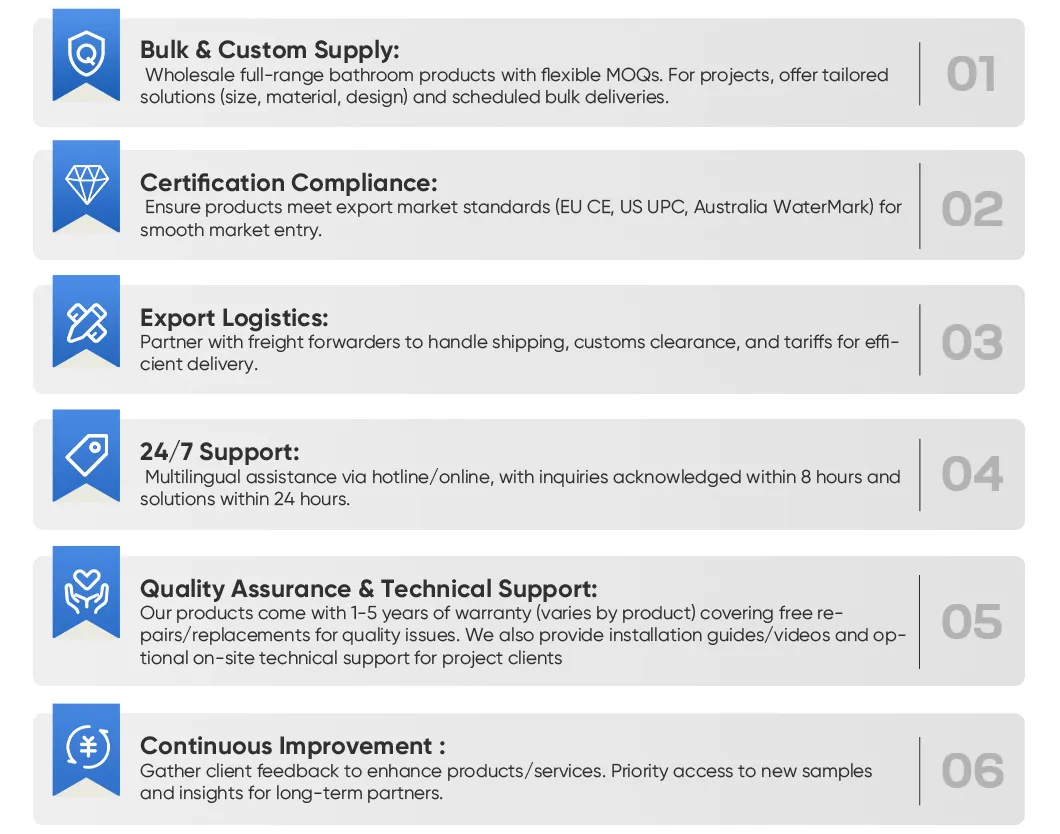Open the Certification Compliance heading
1060x834 pixels.
tap(288, 183)
